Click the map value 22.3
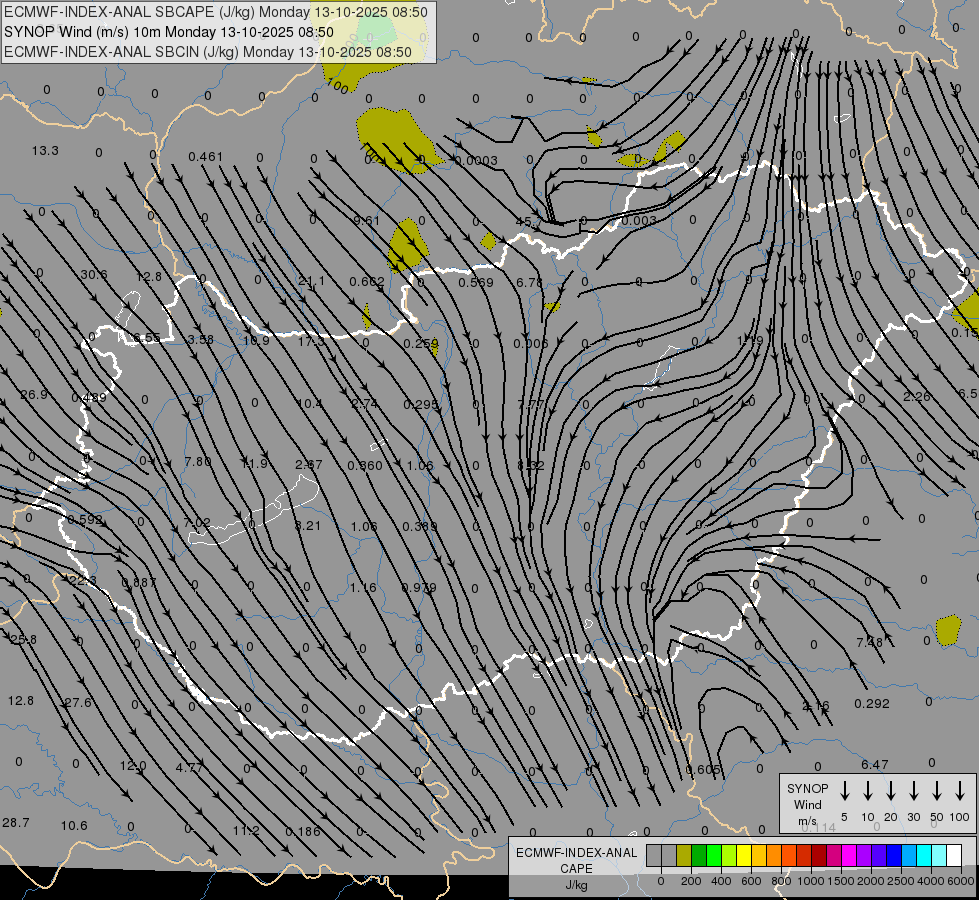Viewport: 979px width, 900px height. (x=82, y=581)
